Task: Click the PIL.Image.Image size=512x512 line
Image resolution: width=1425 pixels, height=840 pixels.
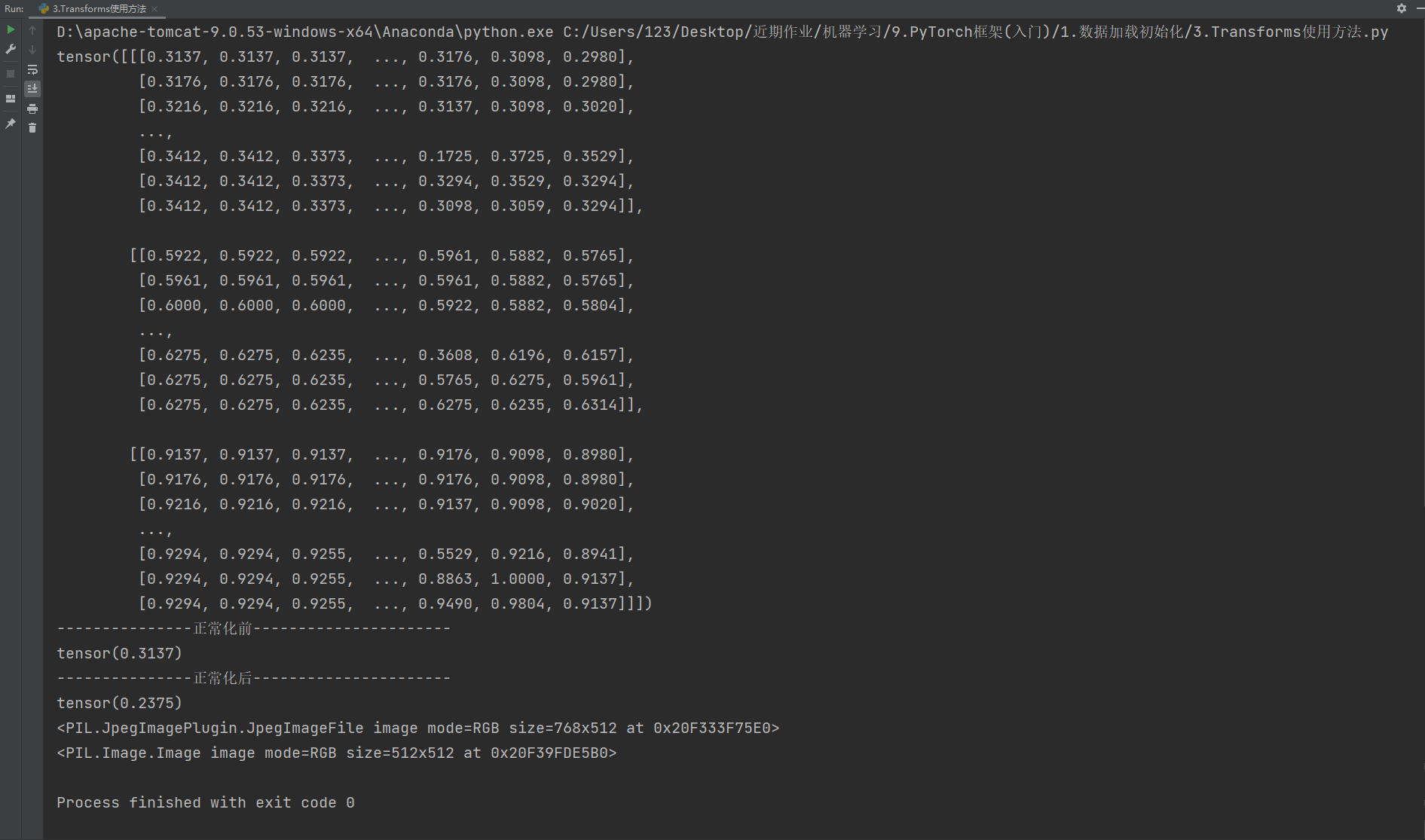Action: (x=336, y=753)
